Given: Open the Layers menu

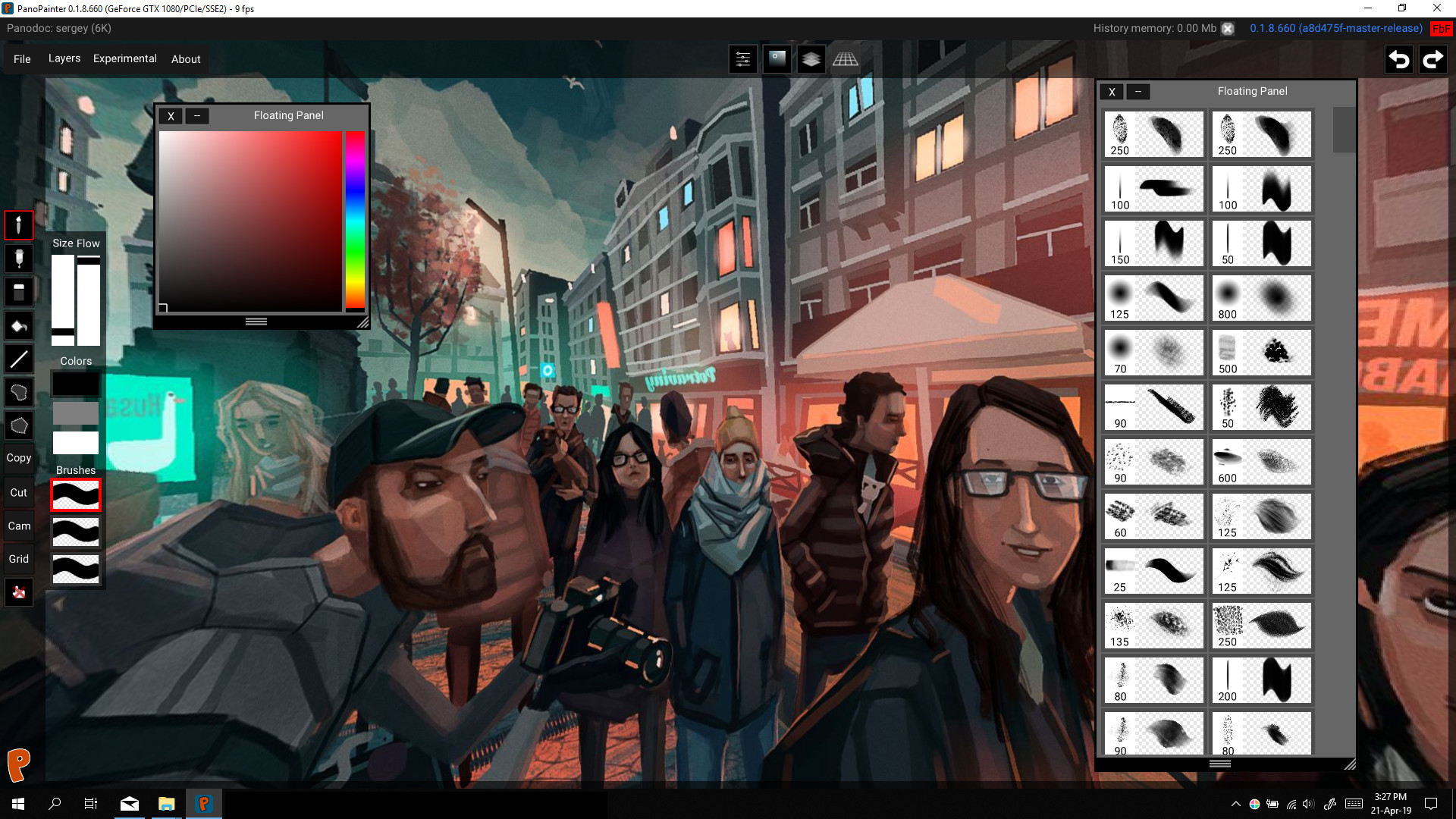Looking at the screenshot, I should pyautogui.click(x=64, y=58).
